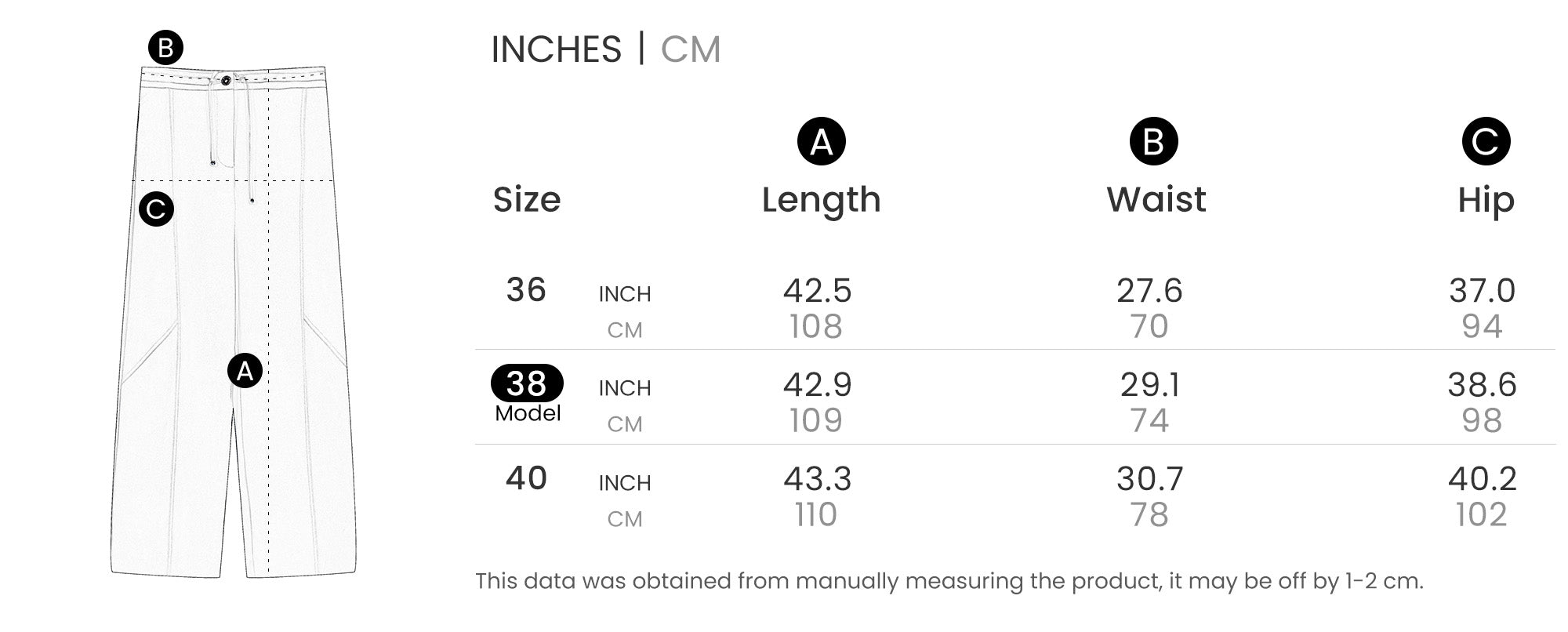
Task: Click the Waist column header
Action: click(x=1156, y=200)
